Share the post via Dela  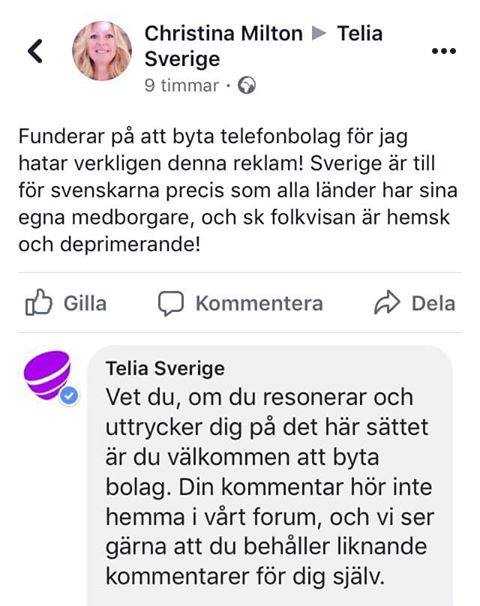click(433, 303)
